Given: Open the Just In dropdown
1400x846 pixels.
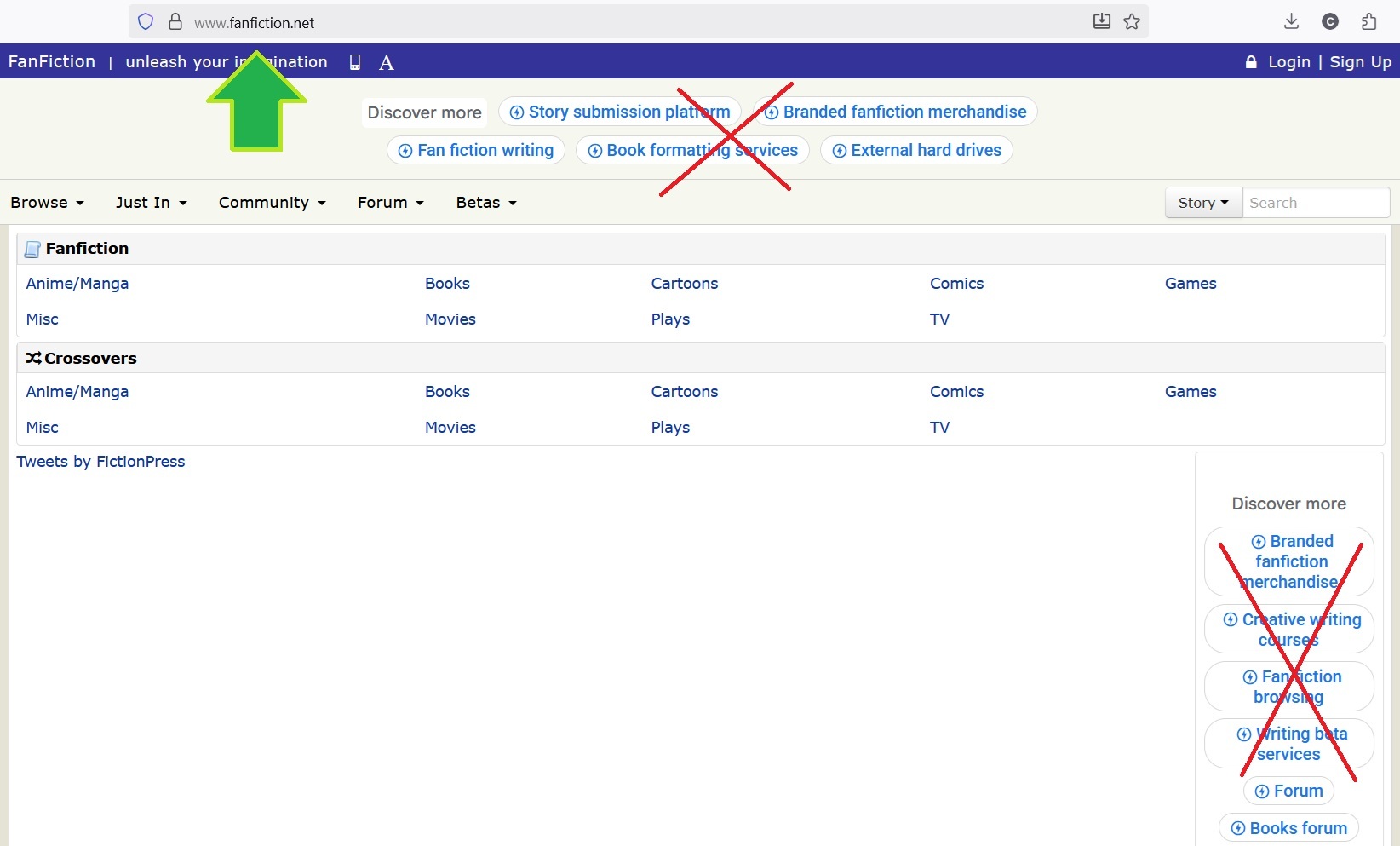Looking at the screenshot, I should click(151, 203).
